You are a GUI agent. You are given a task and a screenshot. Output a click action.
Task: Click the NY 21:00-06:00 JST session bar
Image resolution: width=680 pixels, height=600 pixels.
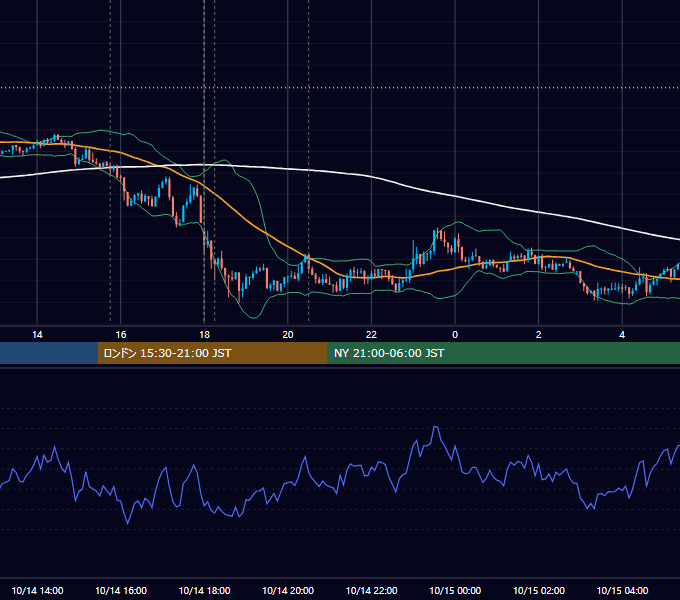pyautogui.click(x=503, y=353)
